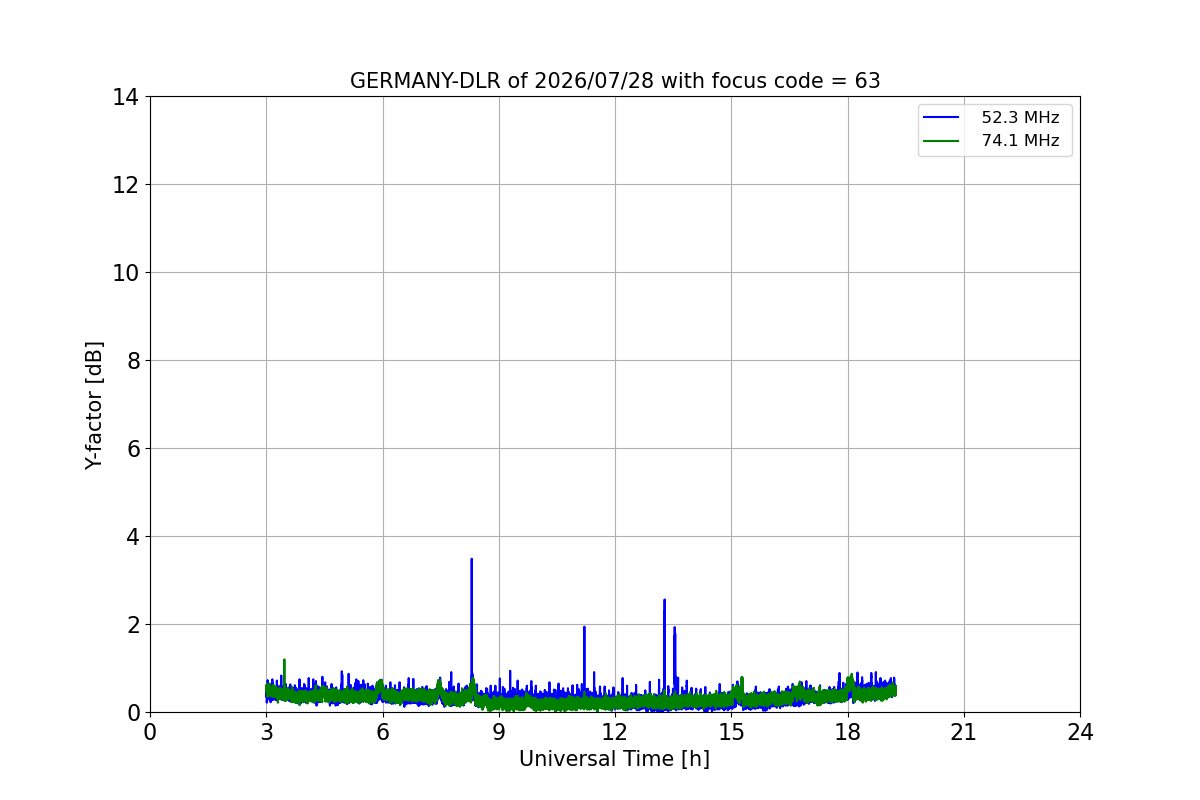The image size is (1200, 800).
Task: Click the blue spike near 11 h
Action: [x=584, y=628]
